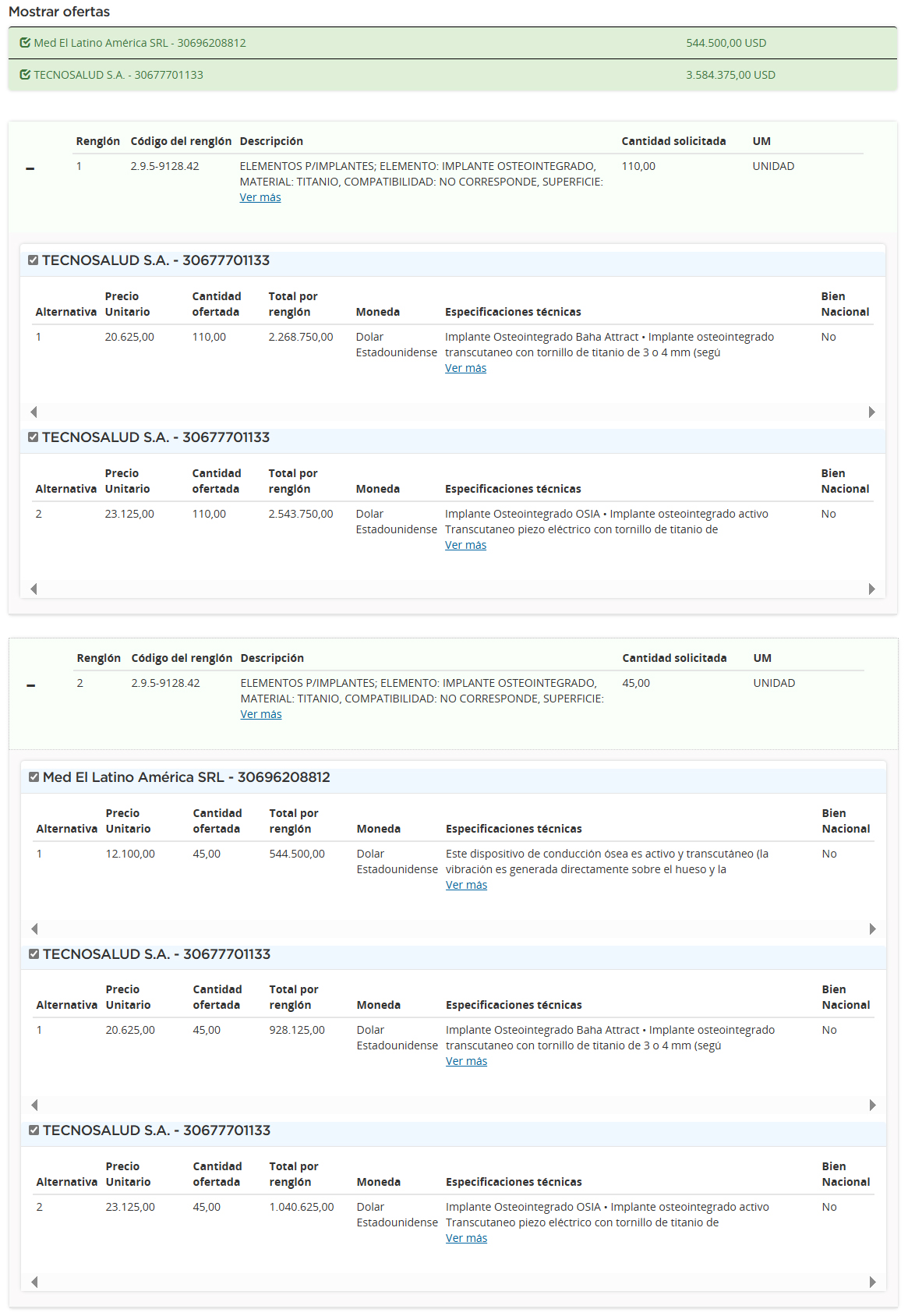Toggle the Med El Latino América SRL checkbox
The width and height of the screenshot is (908, 1316).
[x=34, y=777]
